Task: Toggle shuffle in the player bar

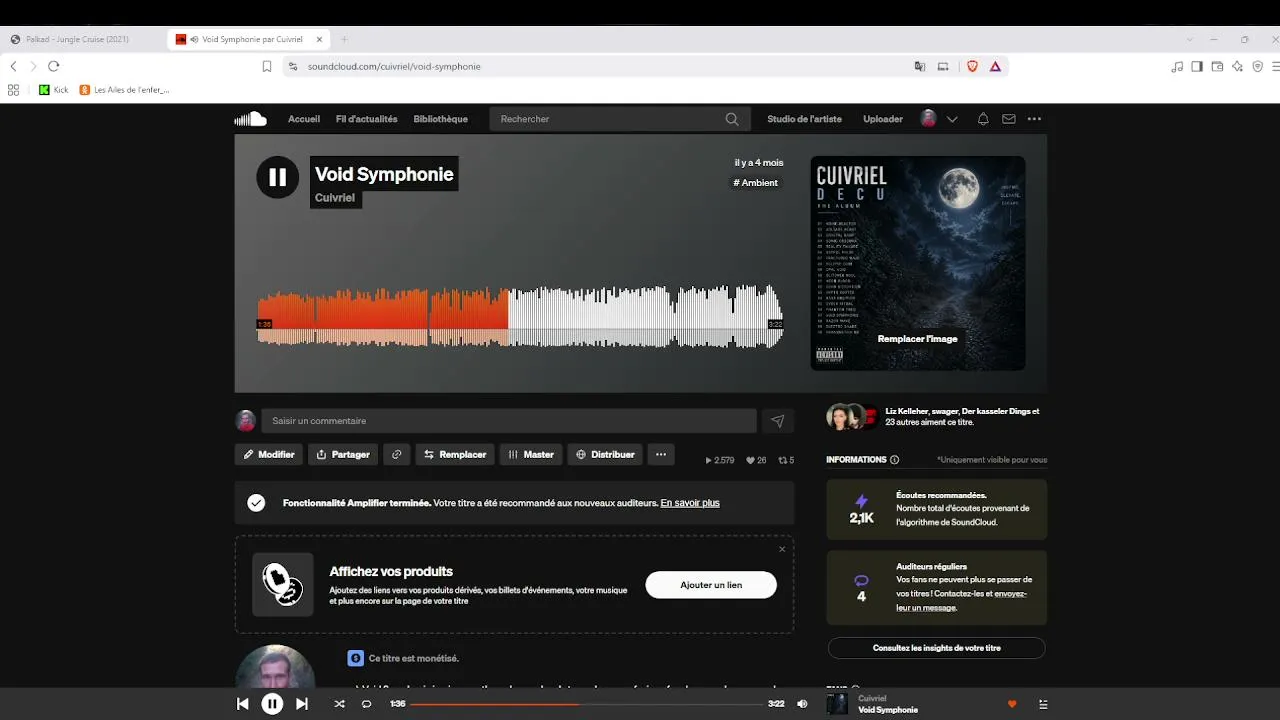Action: [x=339, y=704]
